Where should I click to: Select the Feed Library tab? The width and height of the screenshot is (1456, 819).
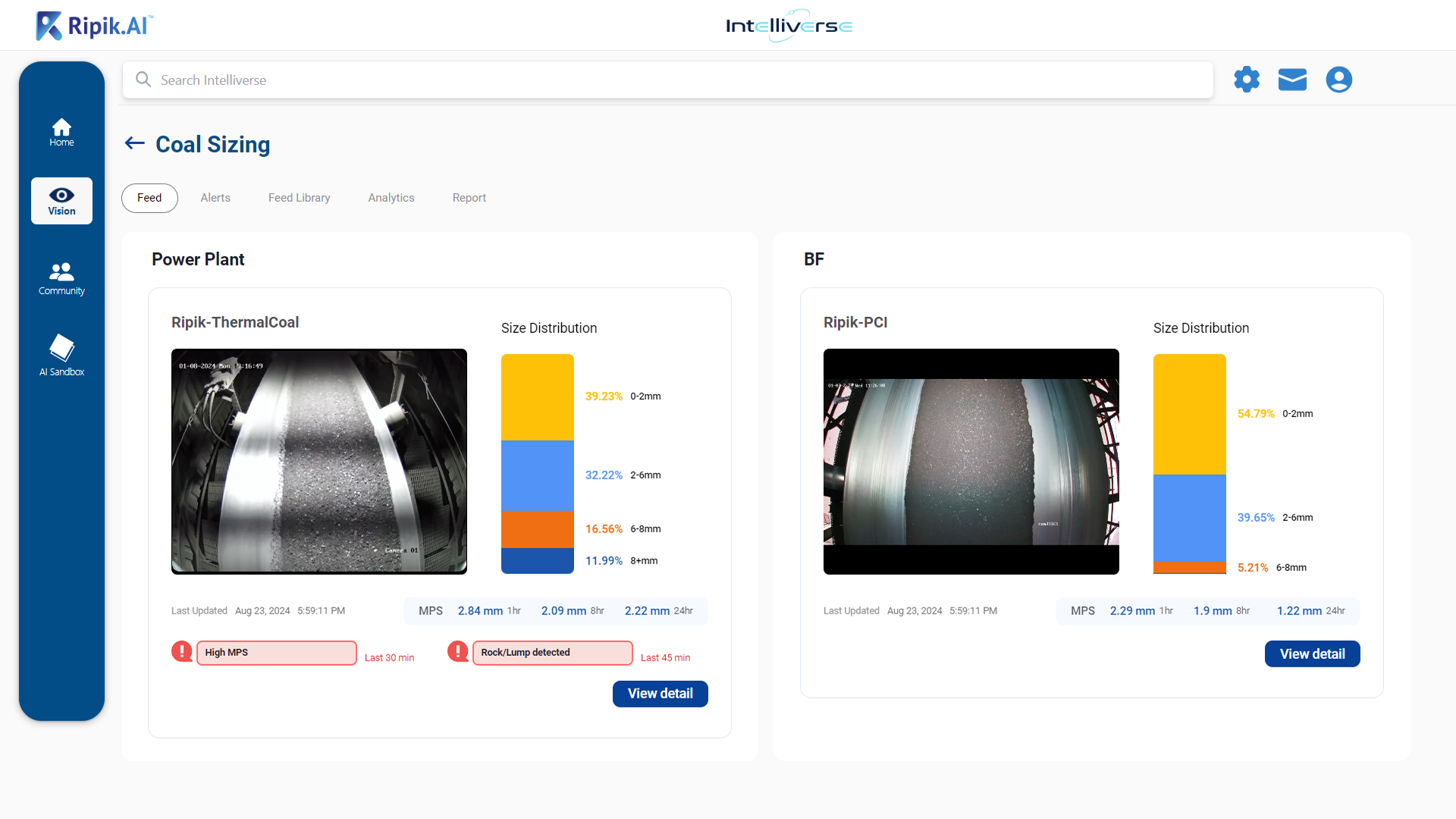tap(299, 197)
